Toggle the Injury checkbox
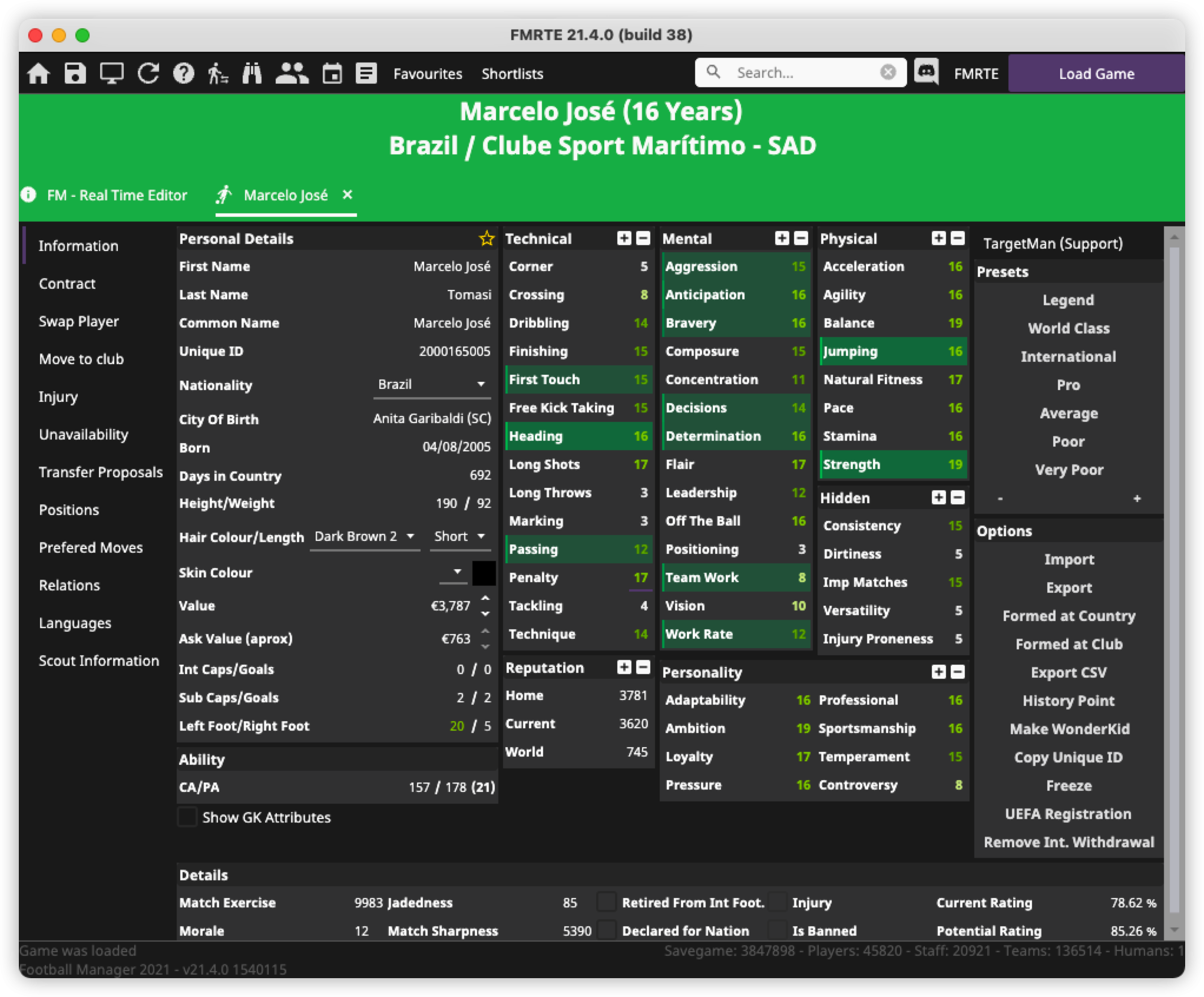The width and height of the screenshot is (1204, 997). pyautogui.click(x=778, y=902)
